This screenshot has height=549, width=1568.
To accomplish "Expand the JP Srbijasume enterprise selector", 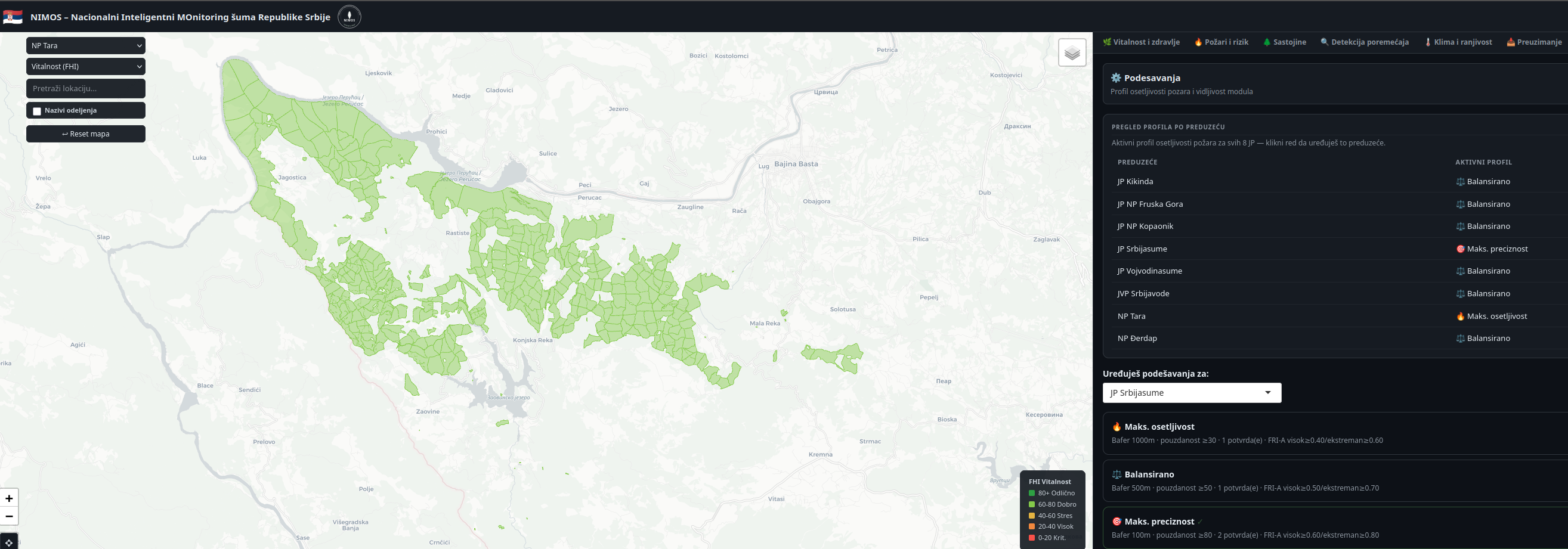I will tap(1192, 393).
